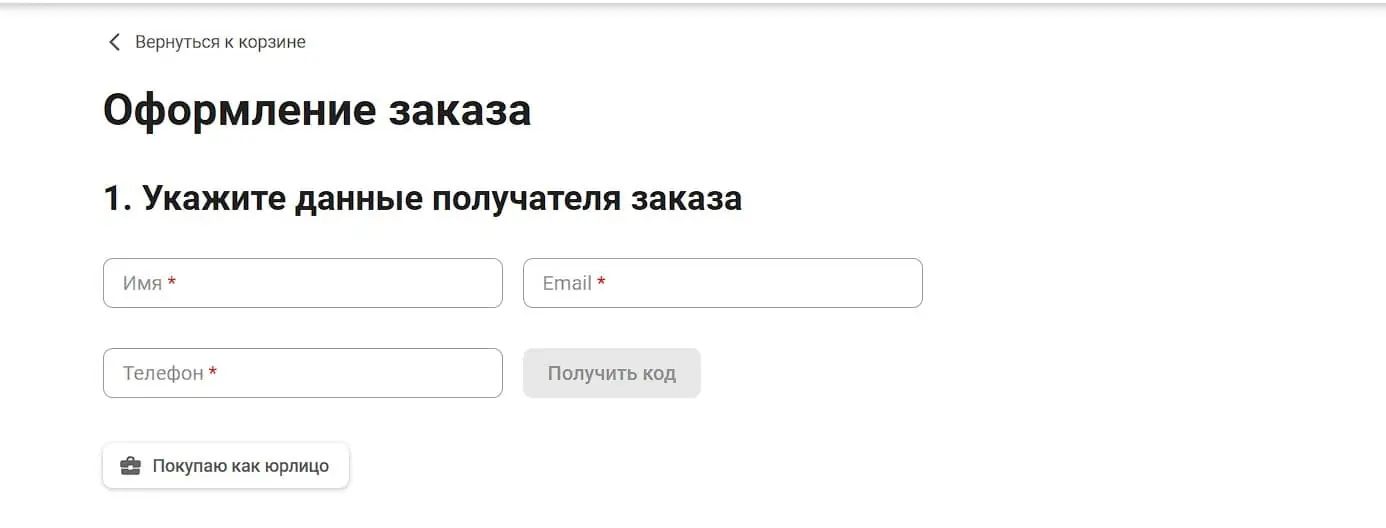Click the Укажите данные получателя заказа subheading
This screenshot has height=528, width=1386.
point(442,198)
